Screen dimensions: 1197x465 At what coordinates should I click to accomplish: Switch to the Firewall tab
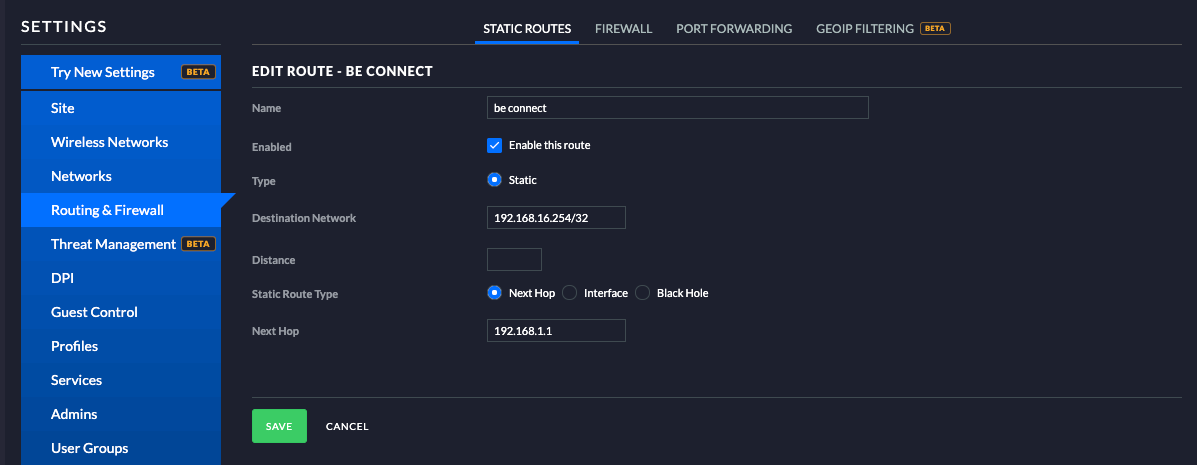coord(623,29)
